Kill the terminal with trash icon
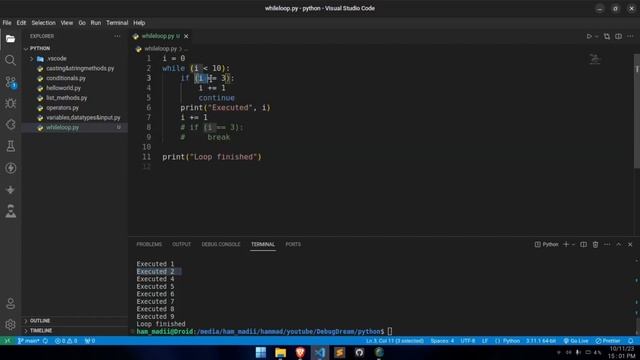640x360 pixels. pos(595,244)
